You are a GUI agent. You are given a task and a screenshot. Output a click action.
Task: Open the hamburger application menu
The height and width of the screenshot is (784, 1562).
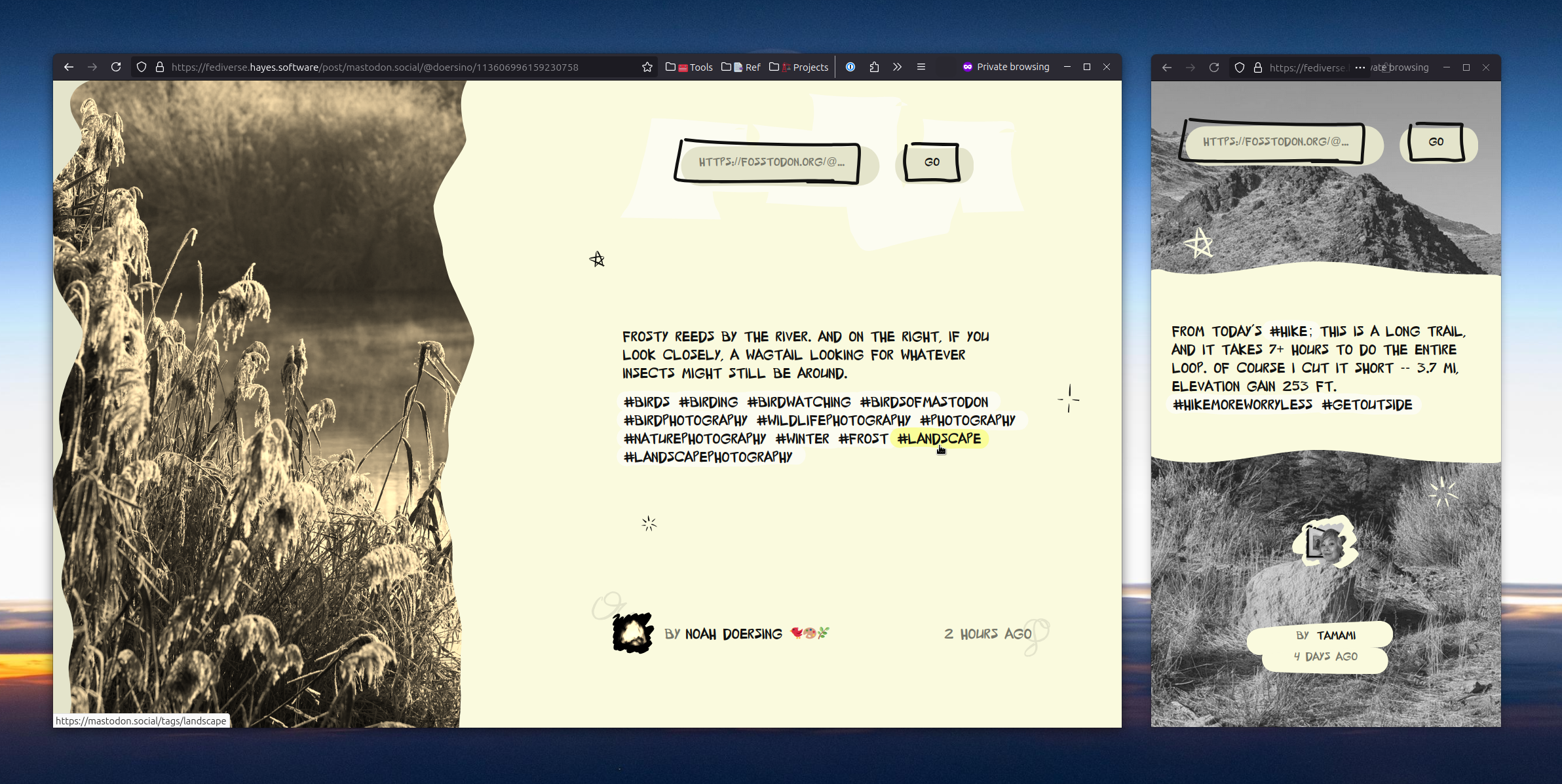[921, 67]
